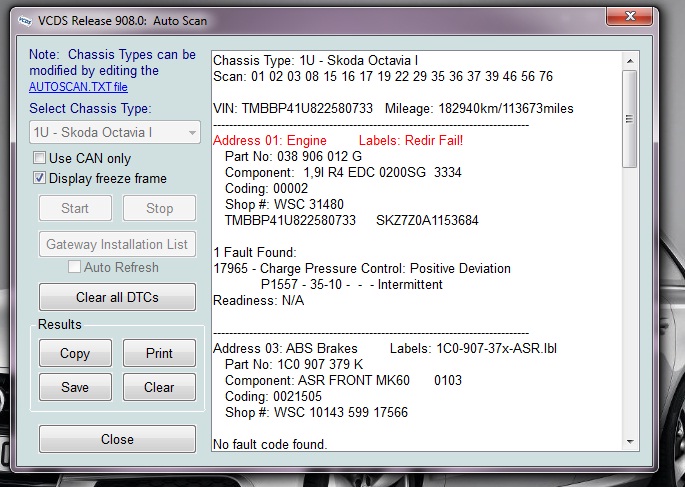
Task: Click the 'Labels: Redir Fail!' text
Action: 411,141
